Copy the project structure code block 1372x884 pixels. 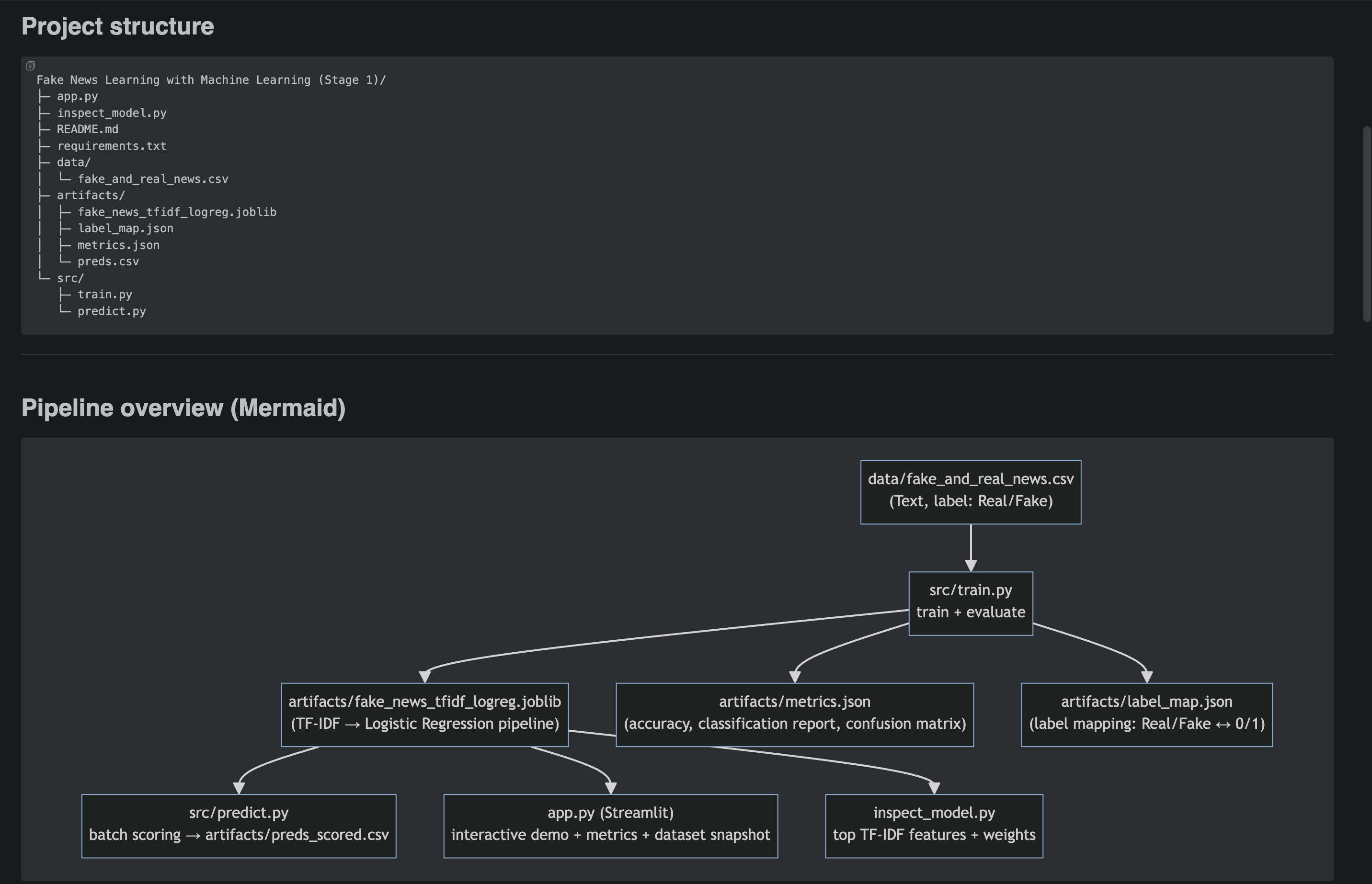(x=31, y=65)
